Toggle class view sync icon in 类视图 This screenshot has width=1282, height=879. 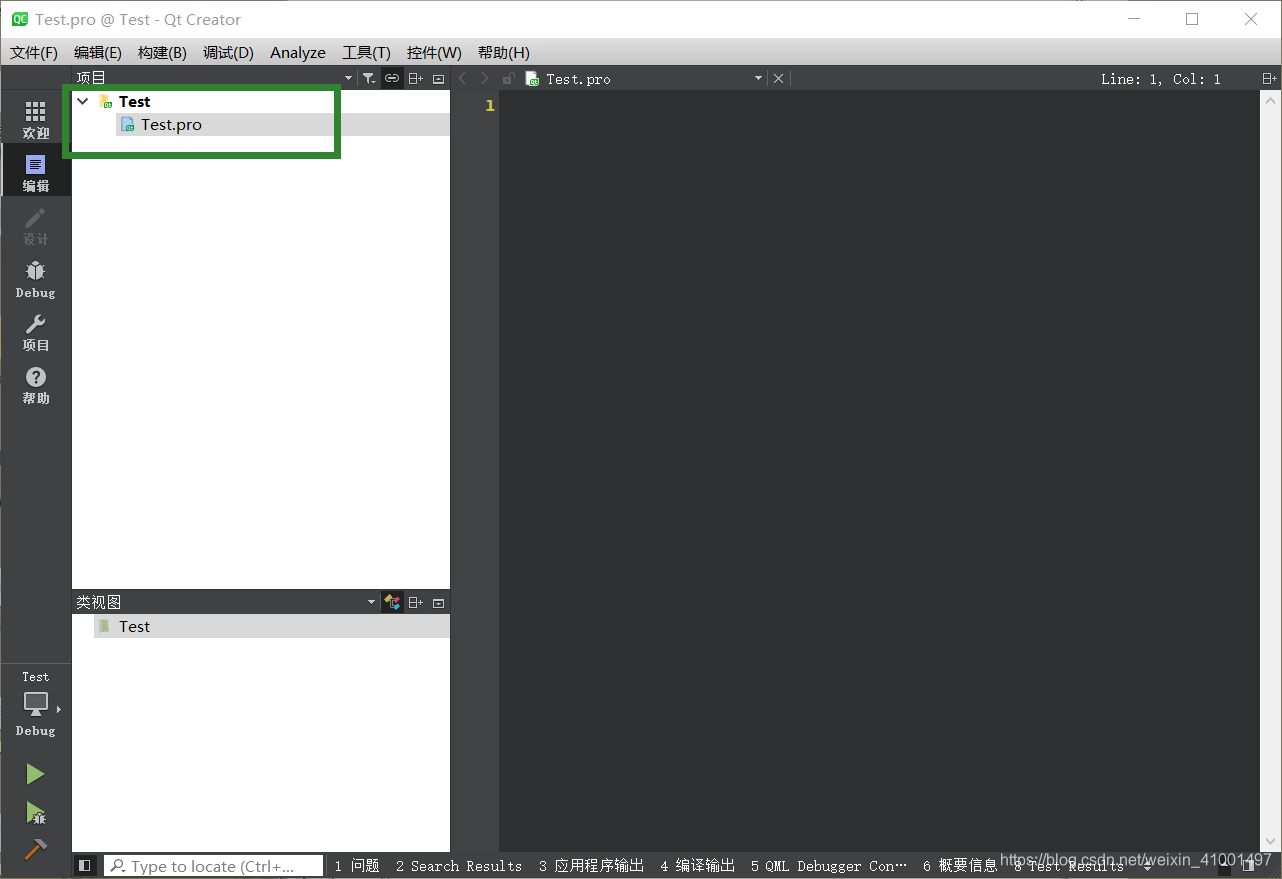coord(392,602)
